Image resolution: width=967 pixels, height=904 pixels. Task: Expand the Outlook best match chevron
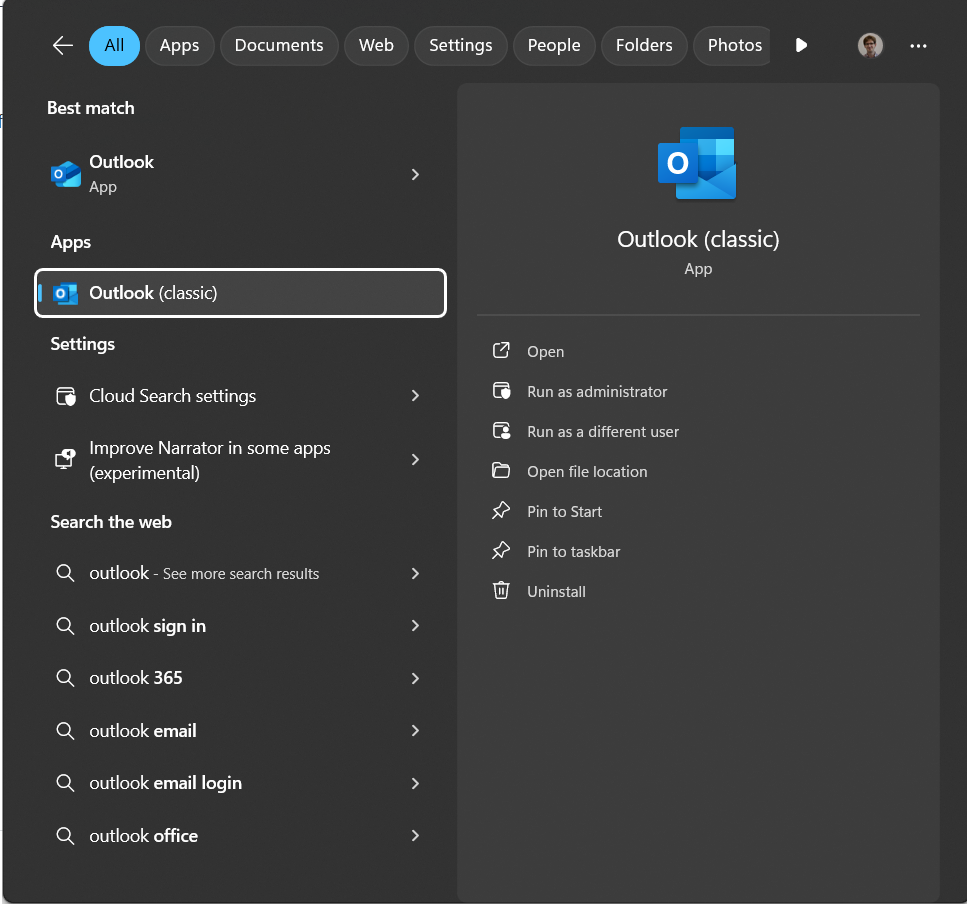pyautogui.click(x=415, y=175)
